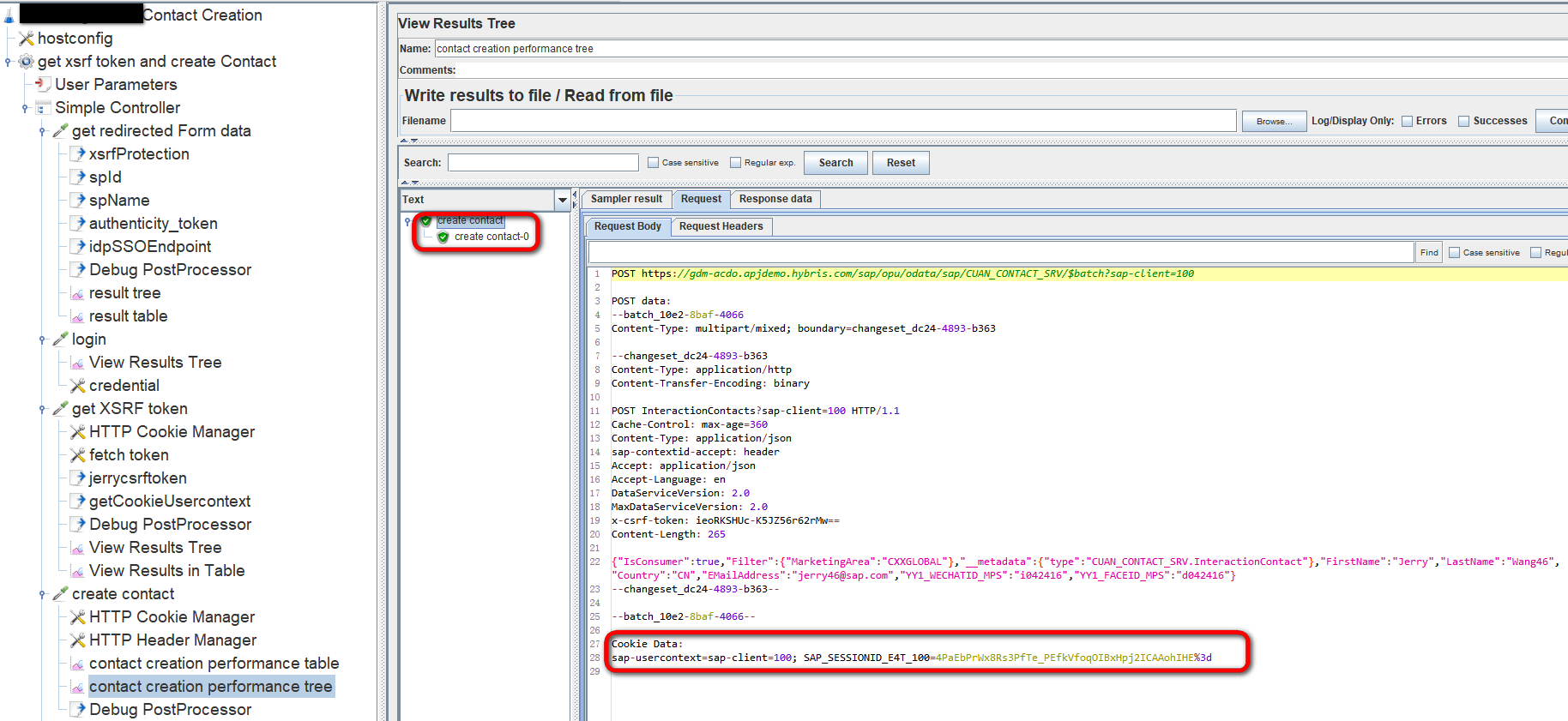
Task: Click the test plan flask icon at top
Action: click(9, 15)
